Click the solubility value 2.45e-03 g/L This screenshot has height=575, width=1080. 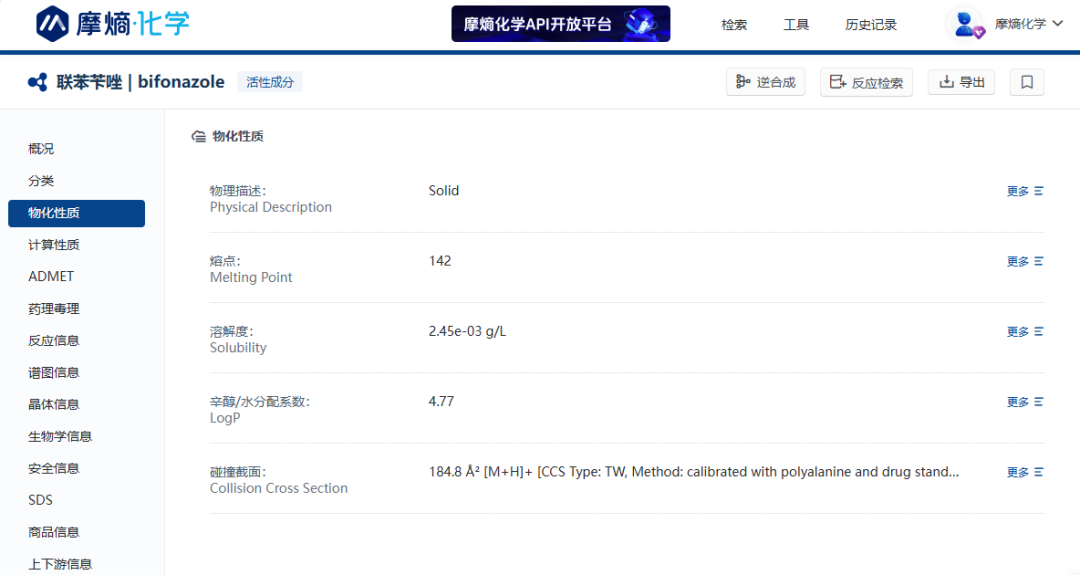click(x=467, y=331)
